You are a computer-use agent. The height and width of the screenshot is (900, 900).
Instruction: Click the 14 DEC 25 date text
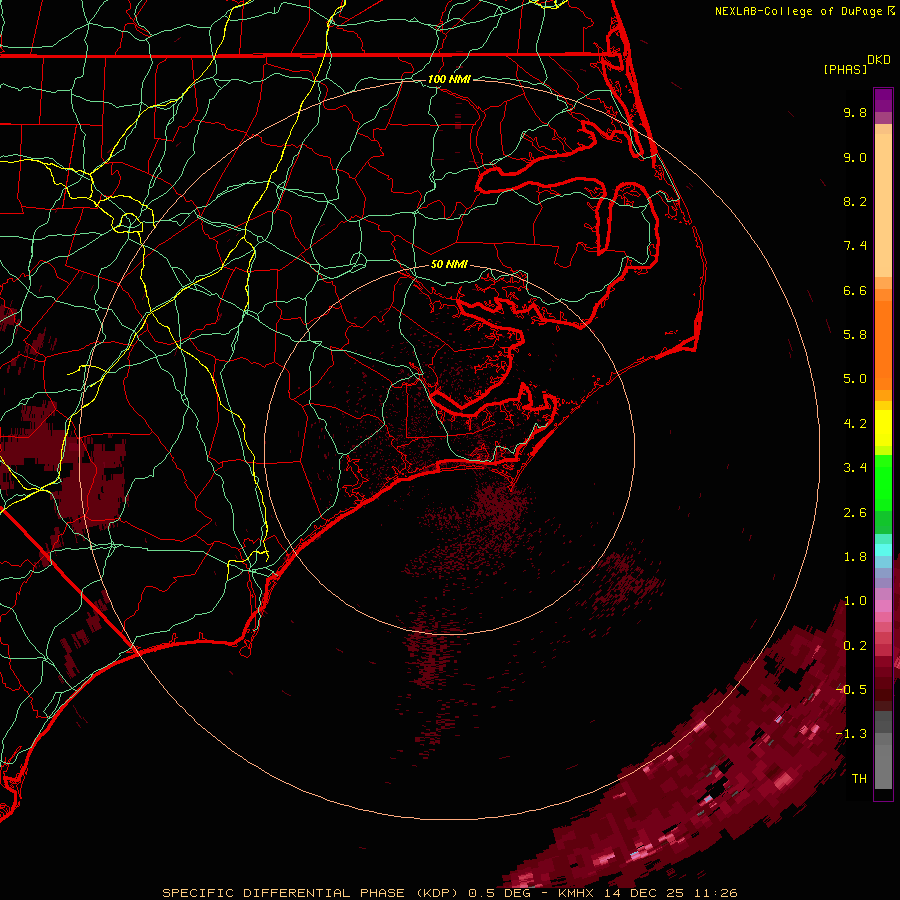(x=642, y=893)
